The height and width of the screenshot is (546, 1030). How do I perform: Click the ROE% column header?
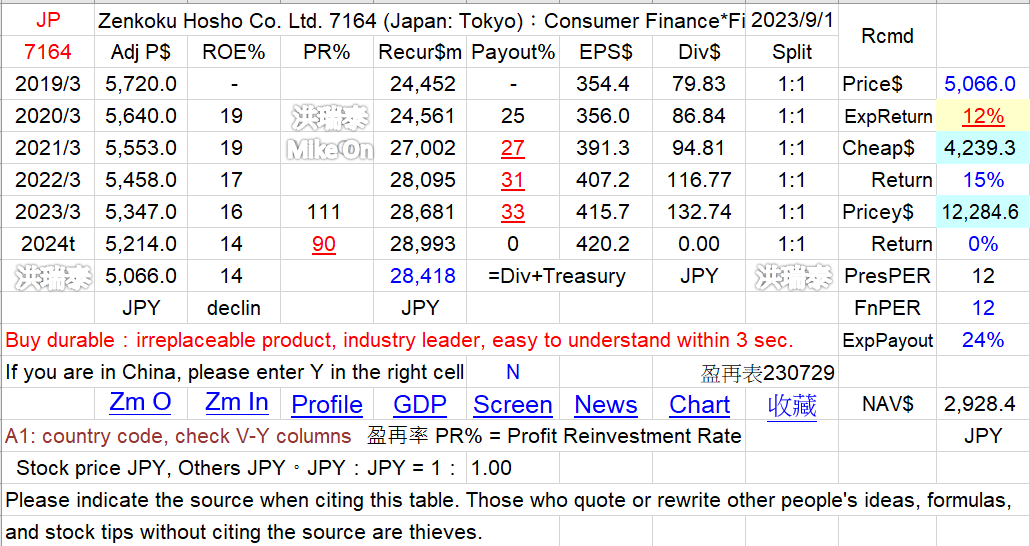click(x=234, y=52)
